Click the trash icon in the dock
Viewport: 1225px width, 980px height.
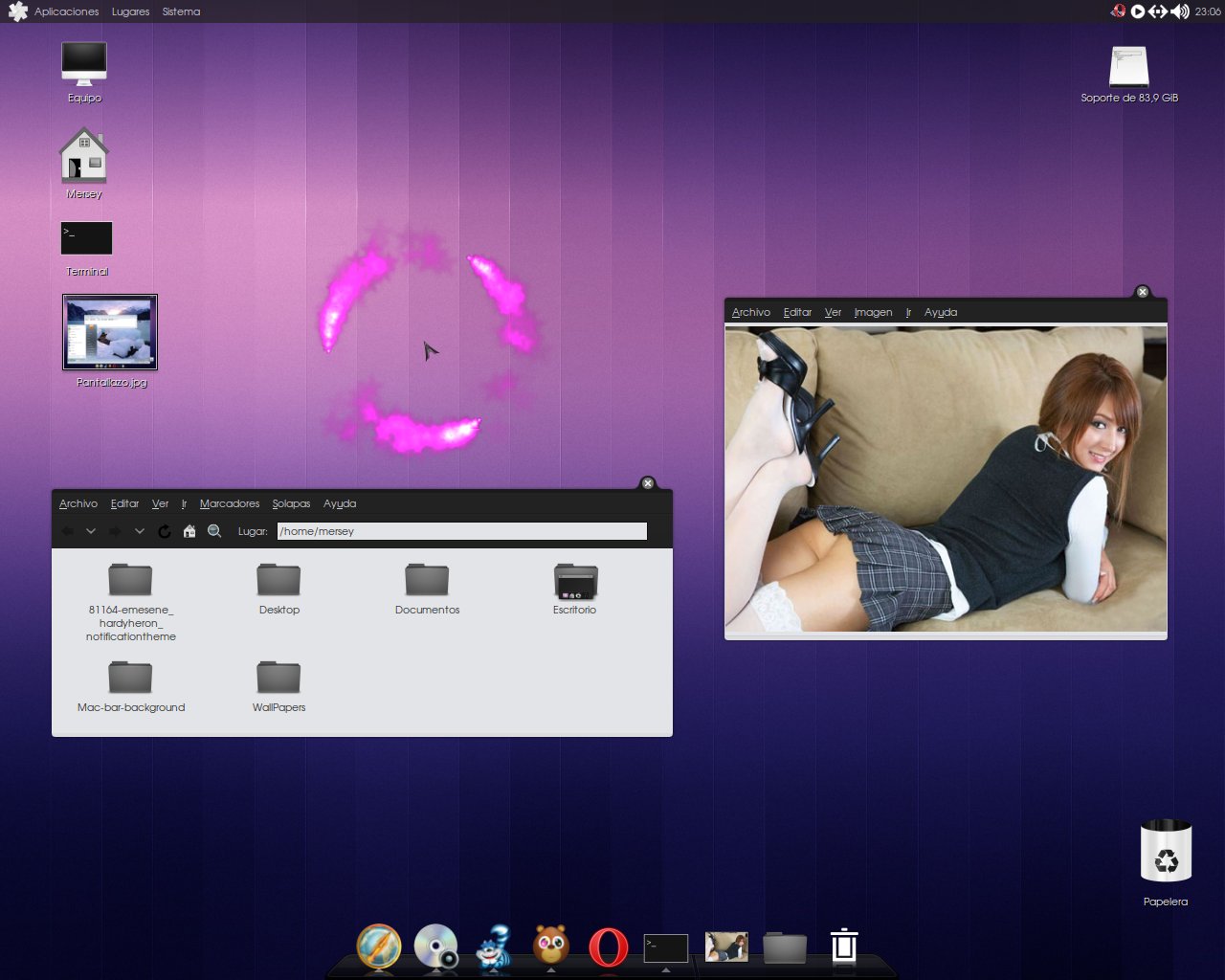point(843,946)
